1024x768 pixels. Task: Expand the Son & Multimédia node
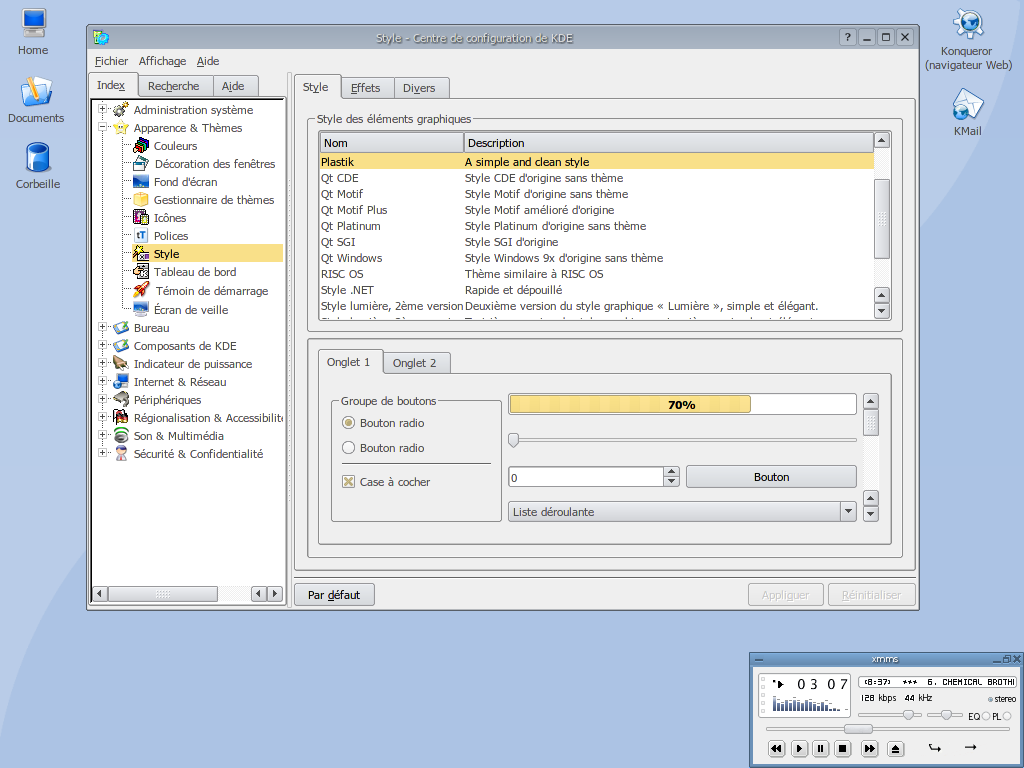click(102, 435)
